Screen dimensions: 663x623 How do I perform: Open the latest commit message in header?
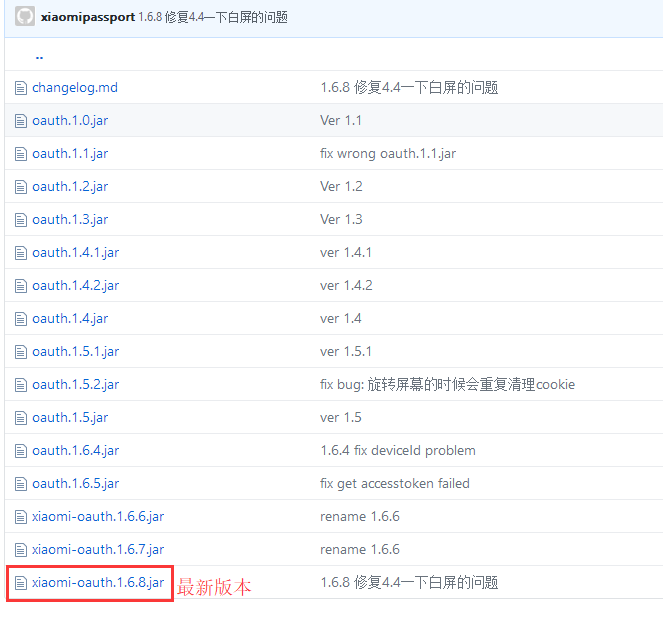click(213, 17)
